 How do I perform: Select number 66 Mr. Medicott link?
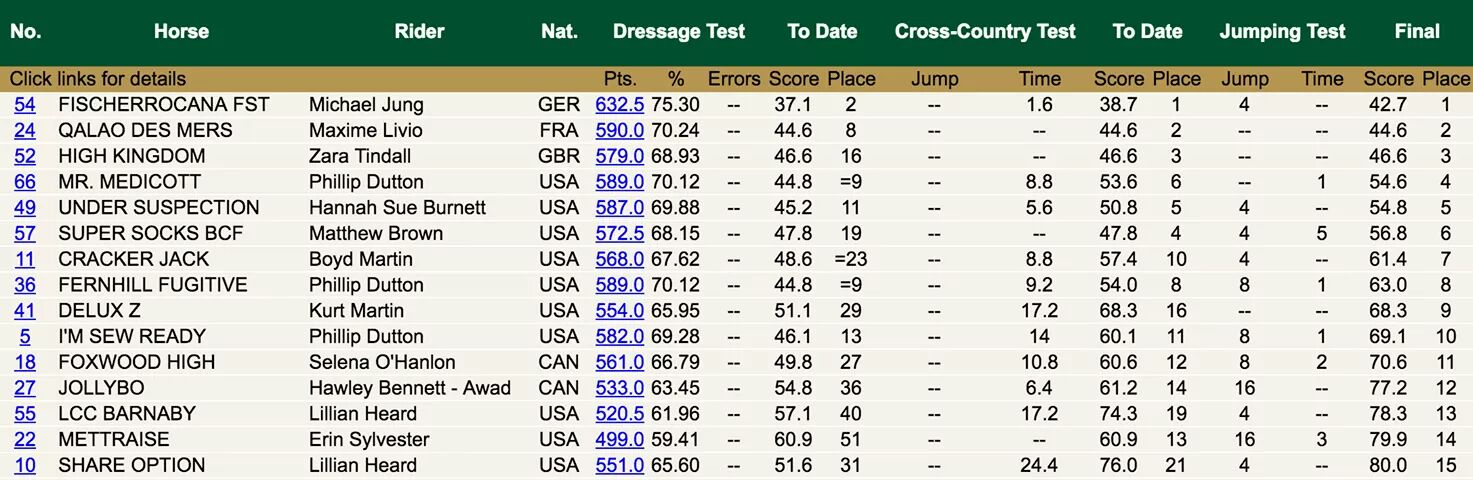[x=24, y=182]
